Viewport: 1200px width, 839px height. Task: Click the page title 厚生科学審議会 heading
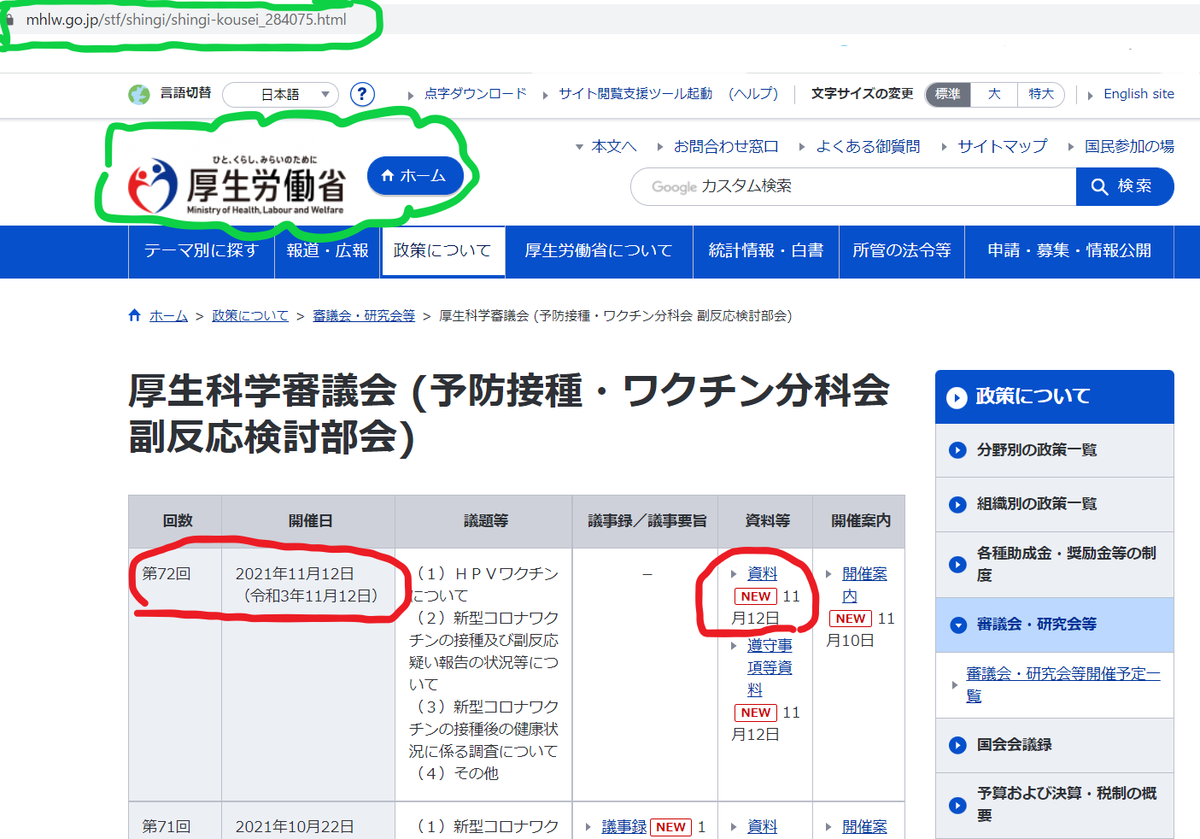coord(508,415)
